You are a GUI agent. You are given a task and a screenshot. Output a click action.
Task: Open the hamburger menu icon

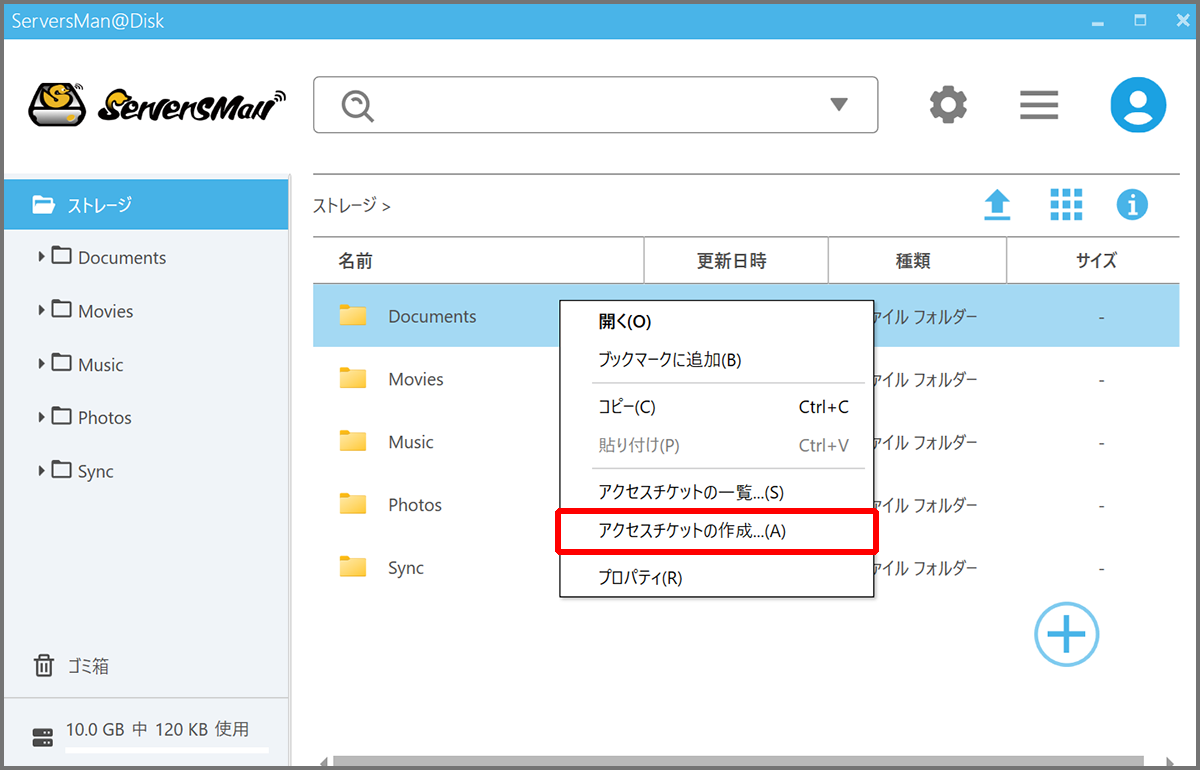(1039, 105)
